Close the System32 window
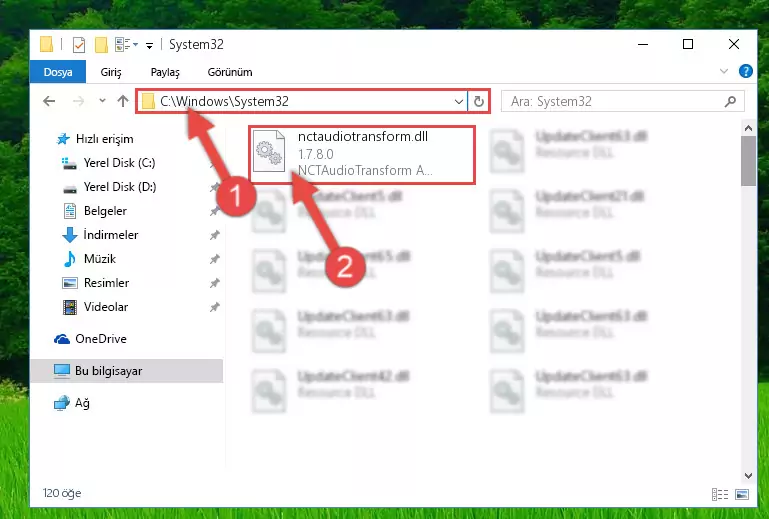The image size is (769, 519). [734, 44]
